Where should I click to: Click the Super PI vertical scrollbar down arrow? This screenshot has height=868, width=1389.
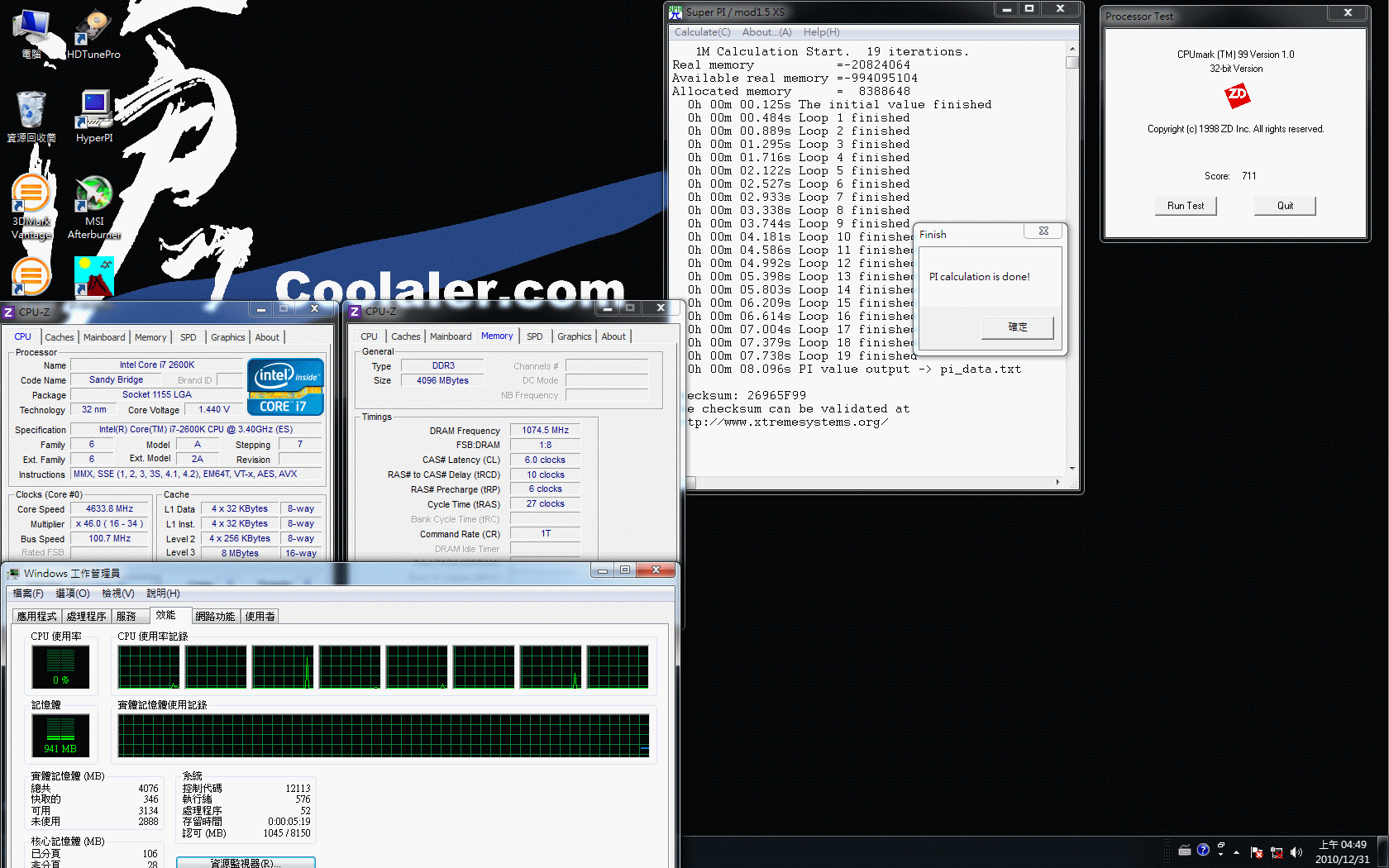(1072, 469)
